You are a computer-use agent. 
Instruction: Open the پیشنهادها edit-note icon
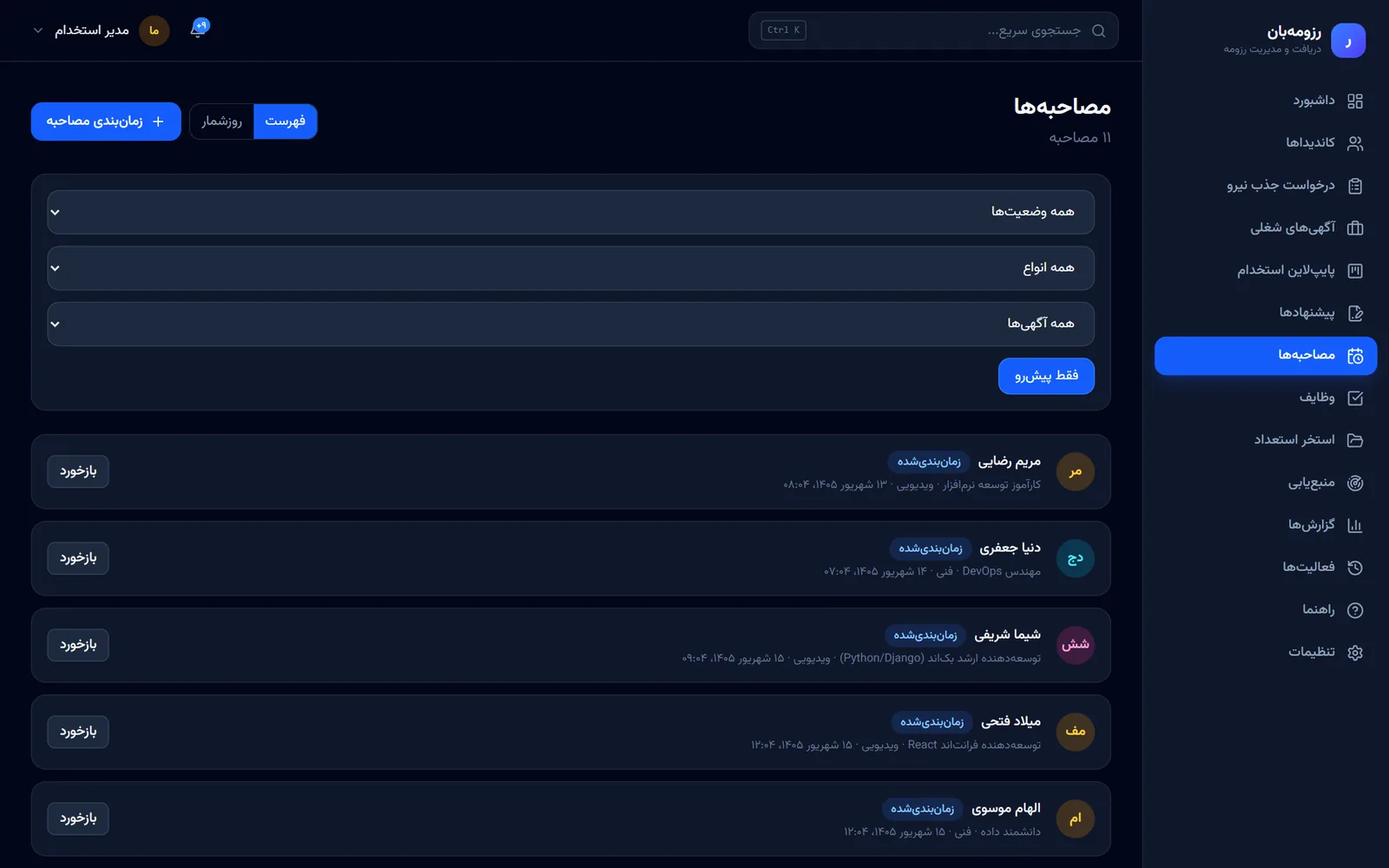(1355, 313)
